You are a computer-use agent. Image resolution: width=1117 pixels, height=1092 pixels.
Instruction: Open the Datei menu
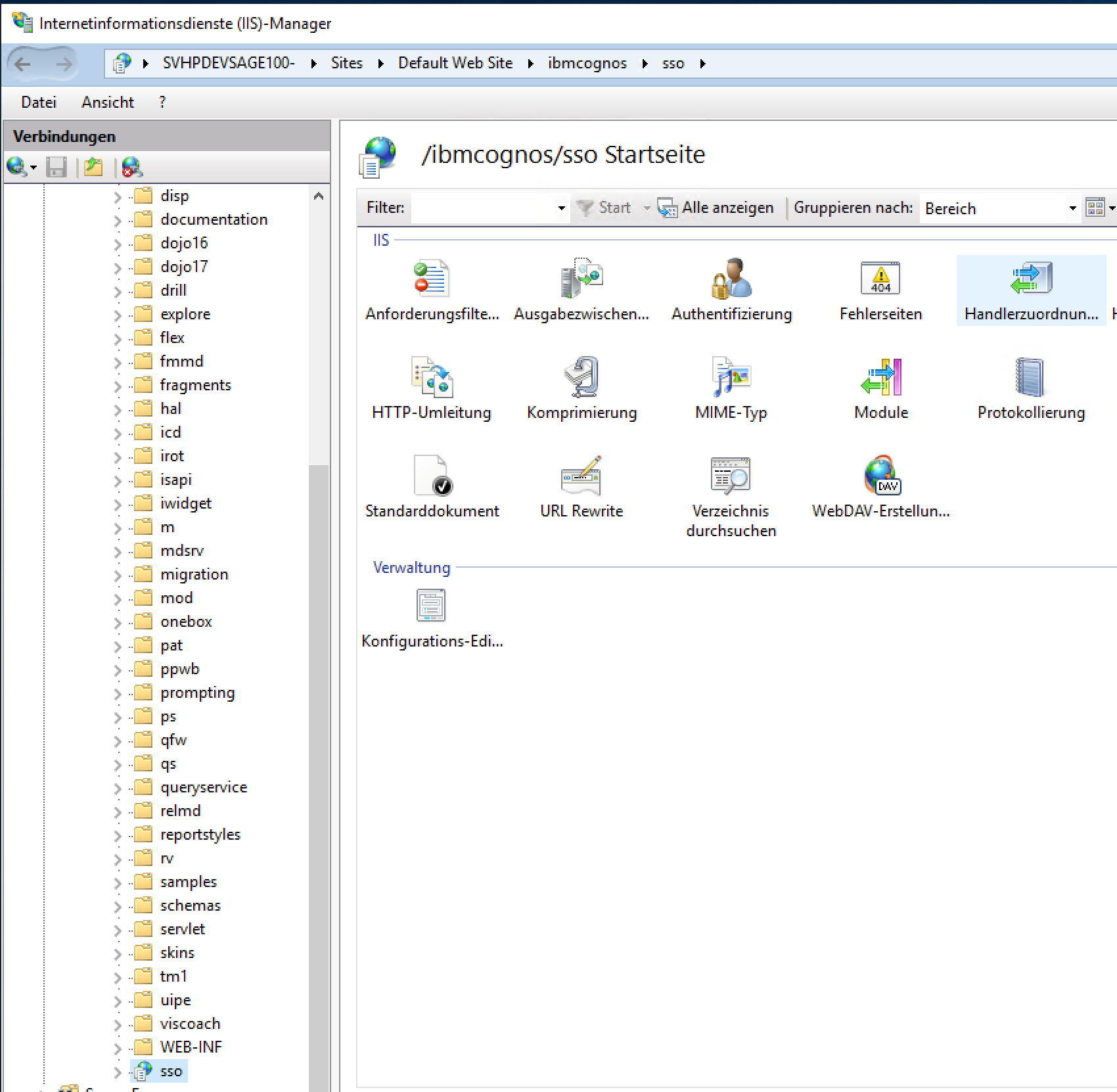(x=39, y=102)
